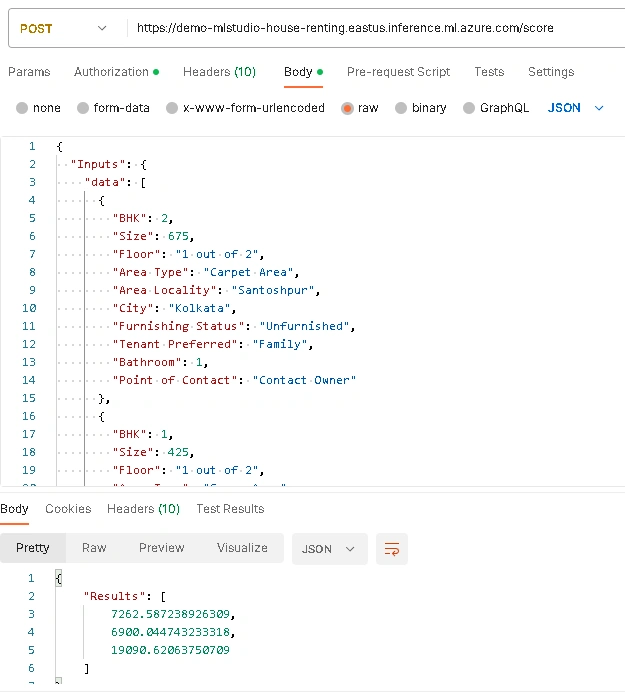This screenshot has width=625, height=696.
Task: Open the Test Results tab
Action: pos(230,509)
